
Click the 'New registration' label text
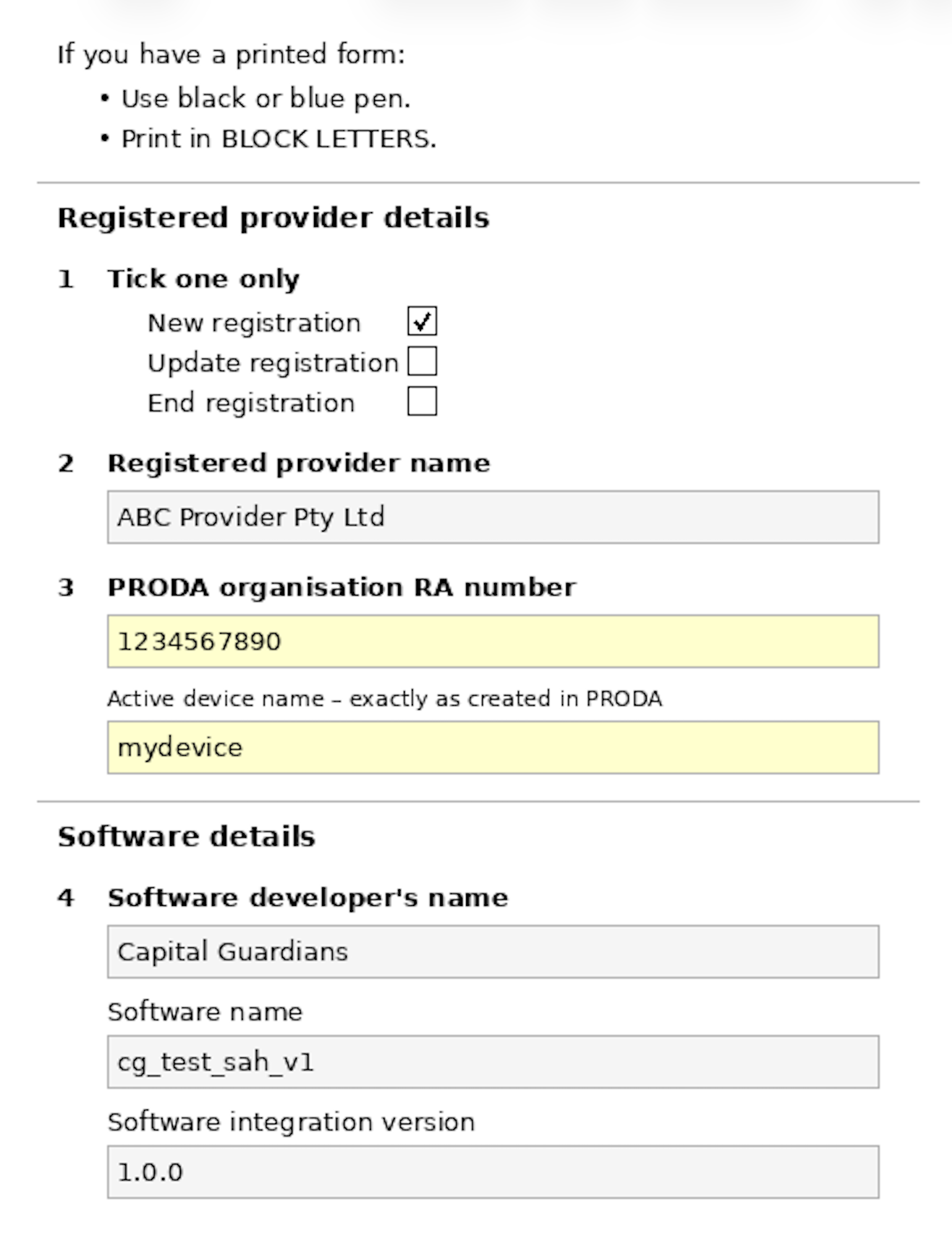[253, 323]
